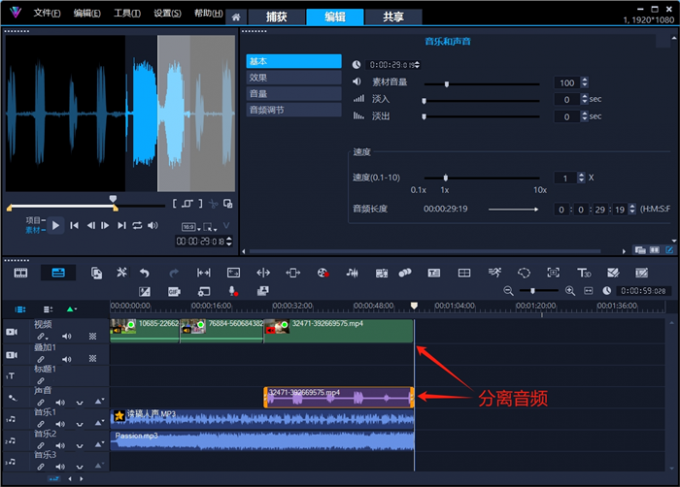Viewport: 680px width, 487px height.
Task: Click the preview timecode input field
Action: (x=203, y=241)
